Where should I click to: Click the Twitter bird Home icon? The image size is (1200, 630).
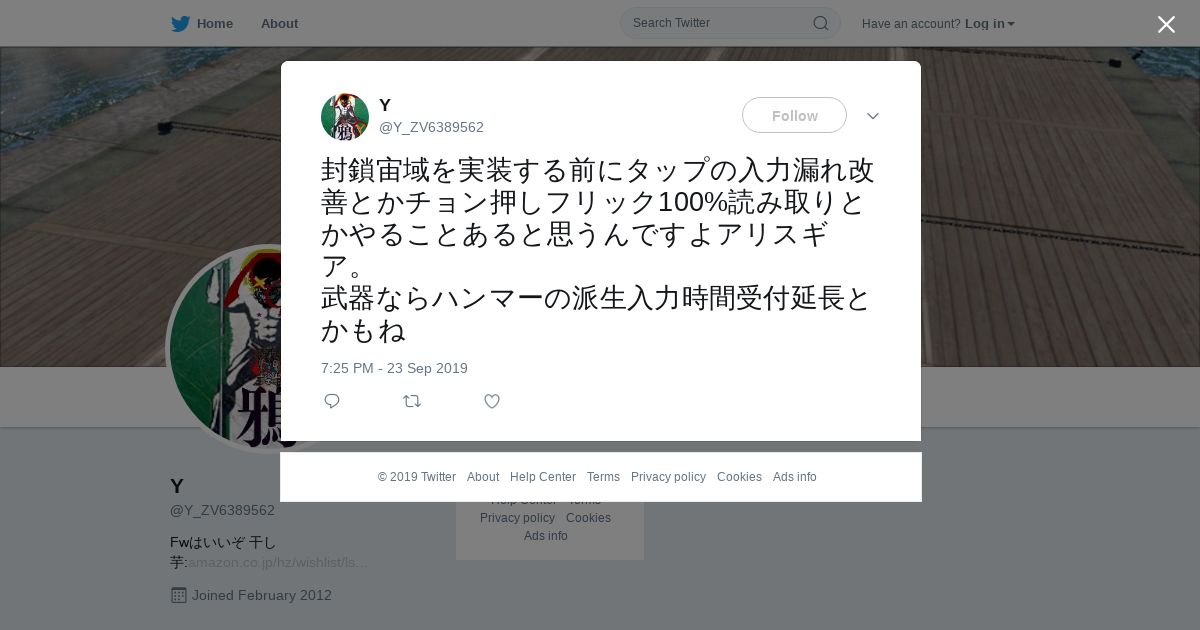point(180,23)
